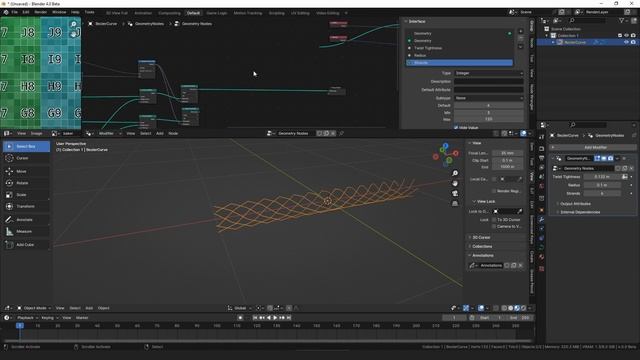The width and height of the screenshot is (640, 360).
Task: Open the outliner filter funnel icon
Action: coord(622,20)
